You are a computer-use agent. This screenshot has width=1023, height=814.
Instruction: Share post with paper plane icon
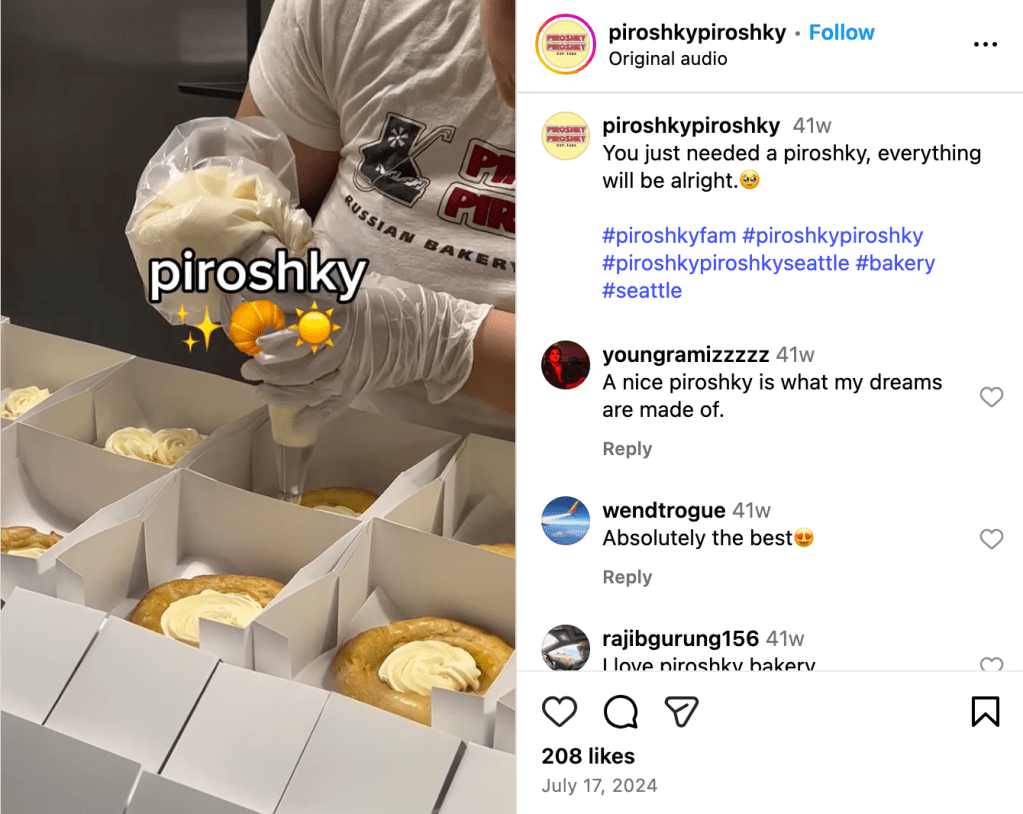(x=681, y=711)
